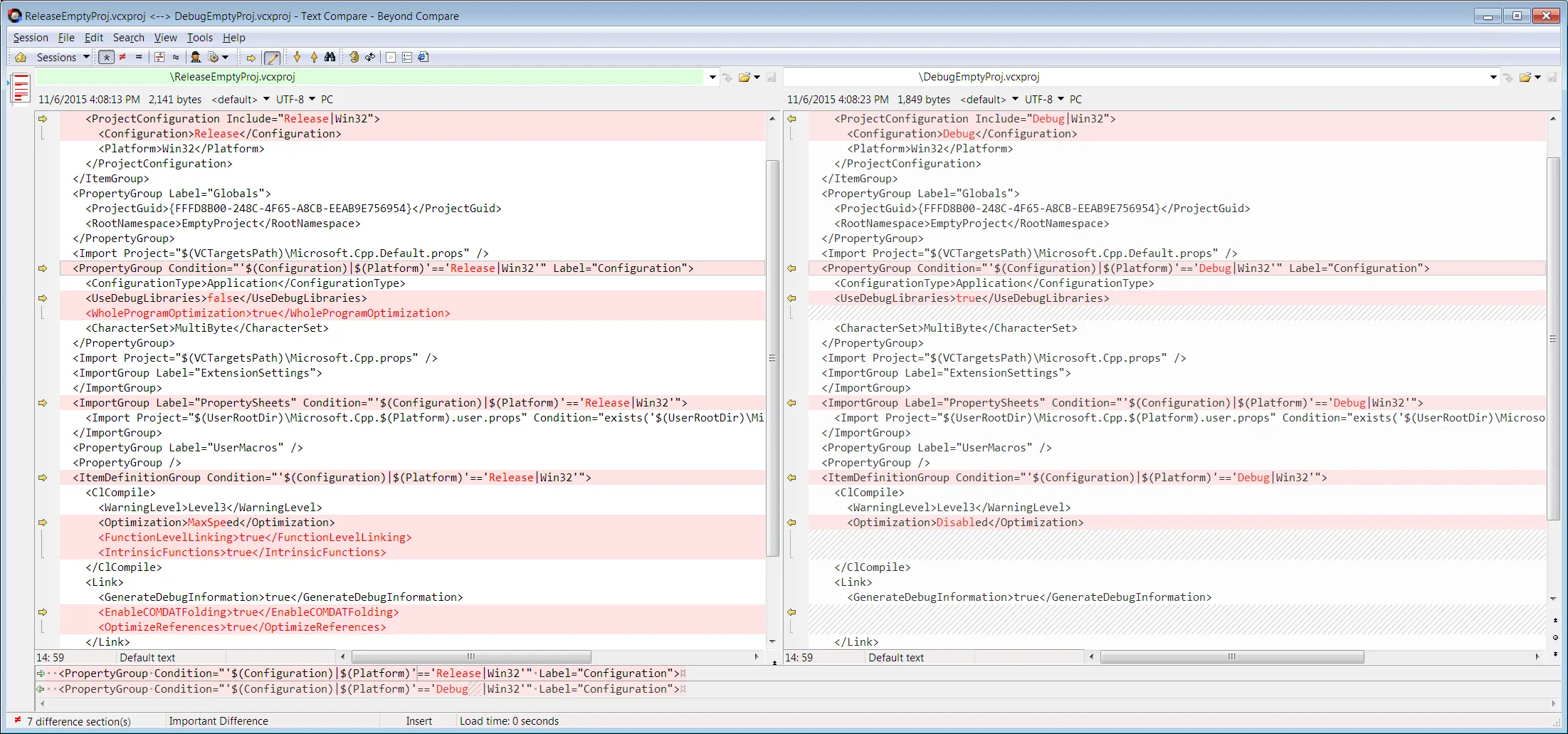Copy right UseDebugLibraries true section left
Image resolution: width=1568 pixels, height=734 pixels.
coord(791,298)
